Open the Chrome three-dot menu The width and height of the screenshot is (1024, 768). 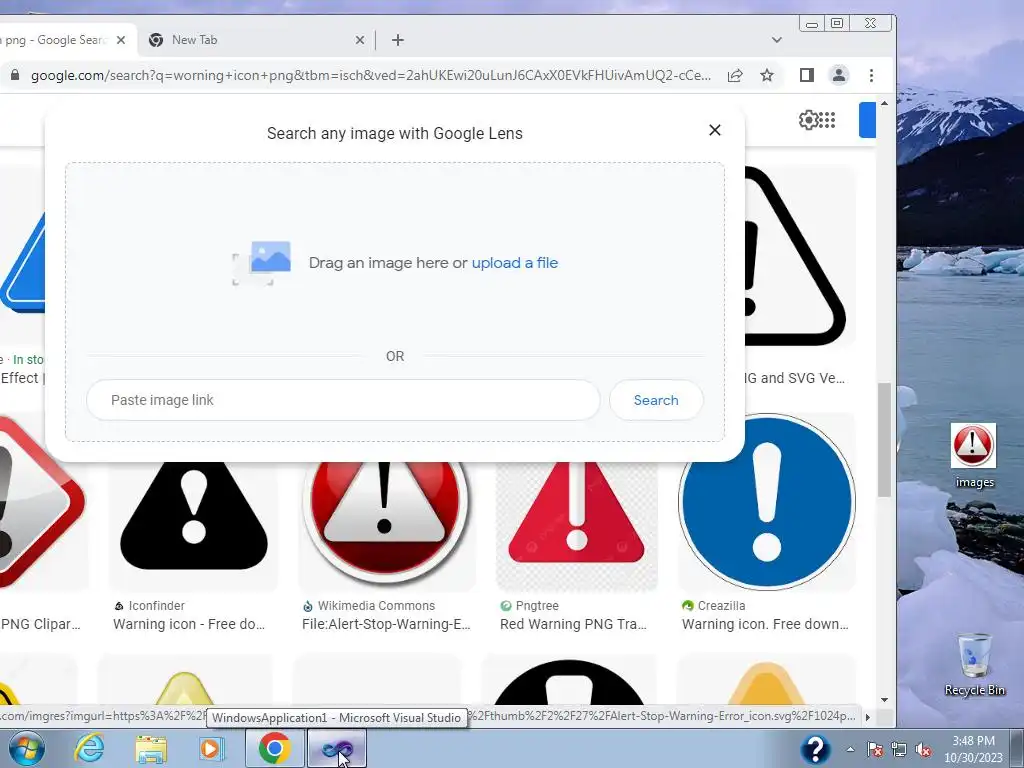pyautogui.click(x=871, y=75)
